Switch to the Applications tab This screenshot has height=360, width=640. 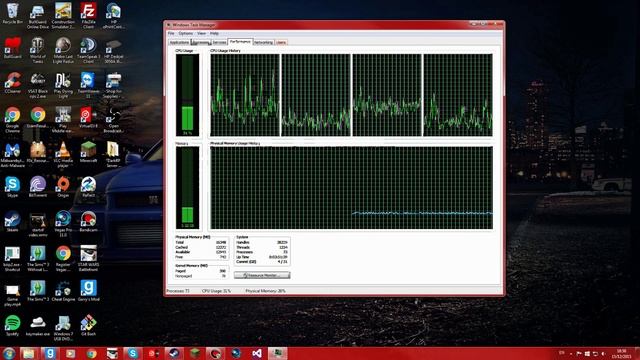click(x=179, y=42)
